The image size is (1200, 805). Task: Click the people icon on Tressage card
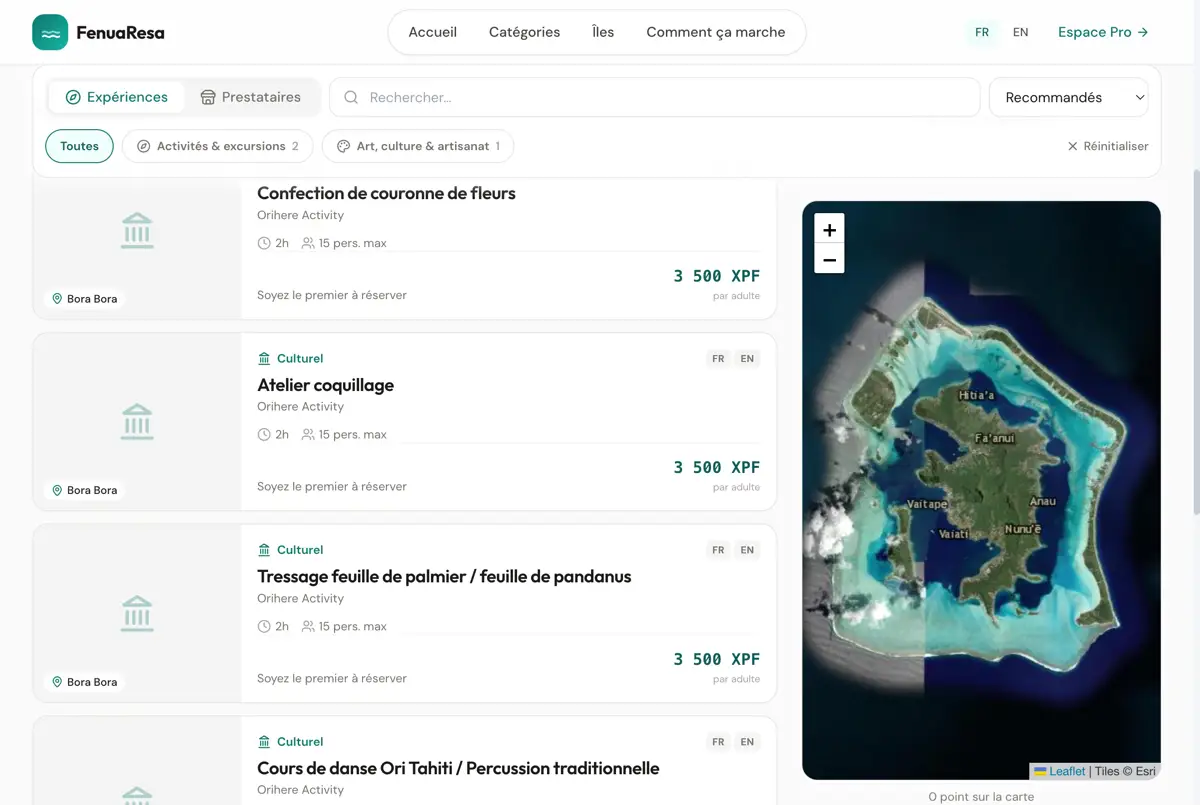308,627
